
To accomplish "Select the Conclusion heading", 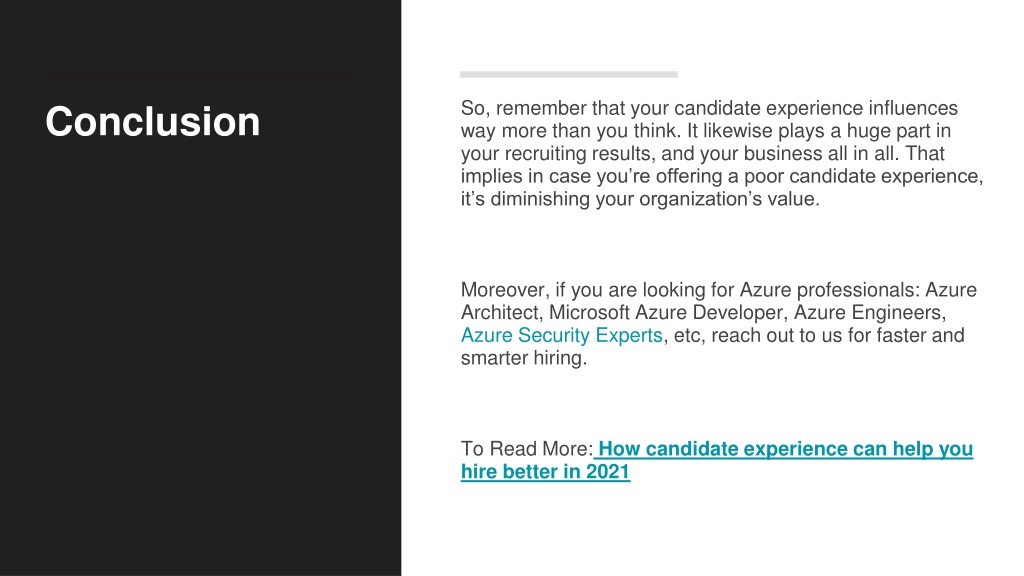I will (153, 121).
